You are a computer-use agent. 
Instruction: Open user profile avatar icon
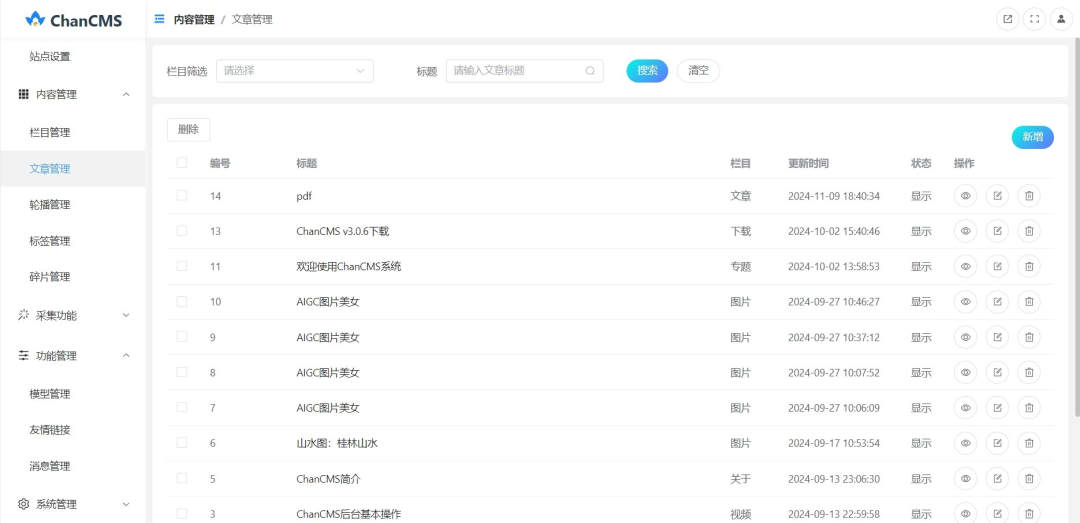point(1061,19)
